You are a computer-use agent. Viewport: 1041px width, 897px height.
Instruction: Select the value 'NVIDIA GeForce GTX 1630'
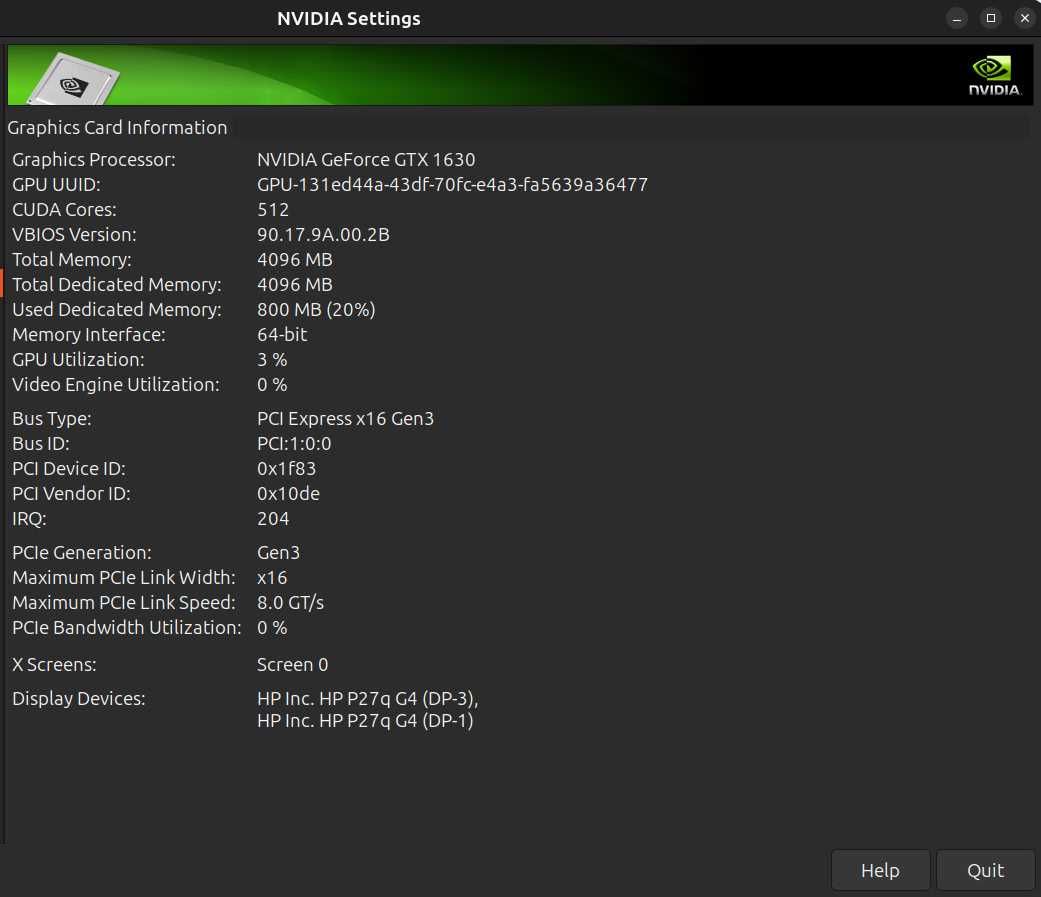pyautogui.click(x=366, y=159)
